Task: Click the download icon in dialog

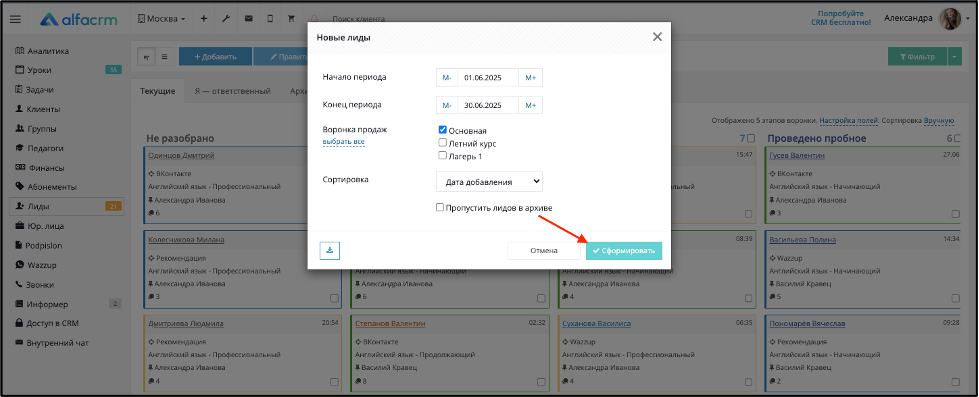Action: 330,250
